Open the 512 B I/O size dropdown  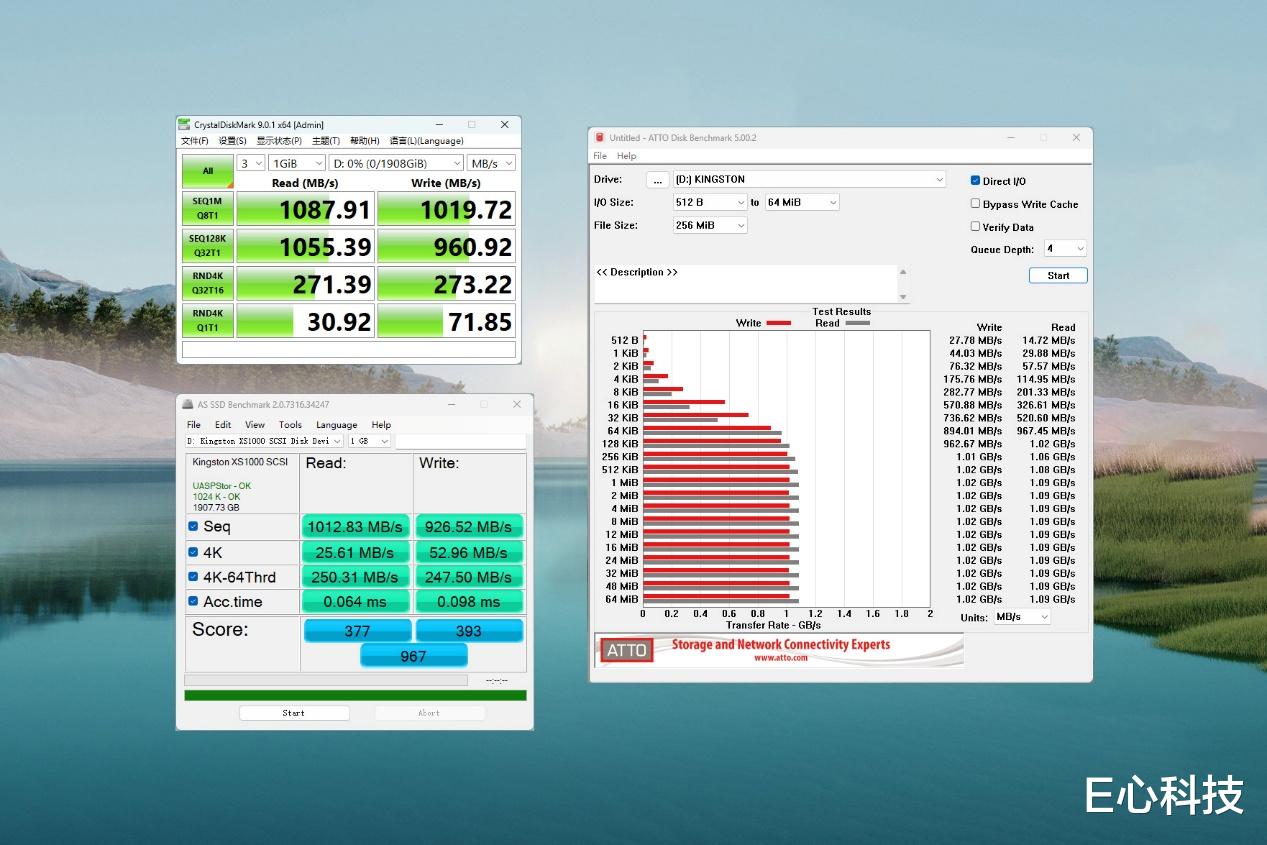[x=711, y=202]
